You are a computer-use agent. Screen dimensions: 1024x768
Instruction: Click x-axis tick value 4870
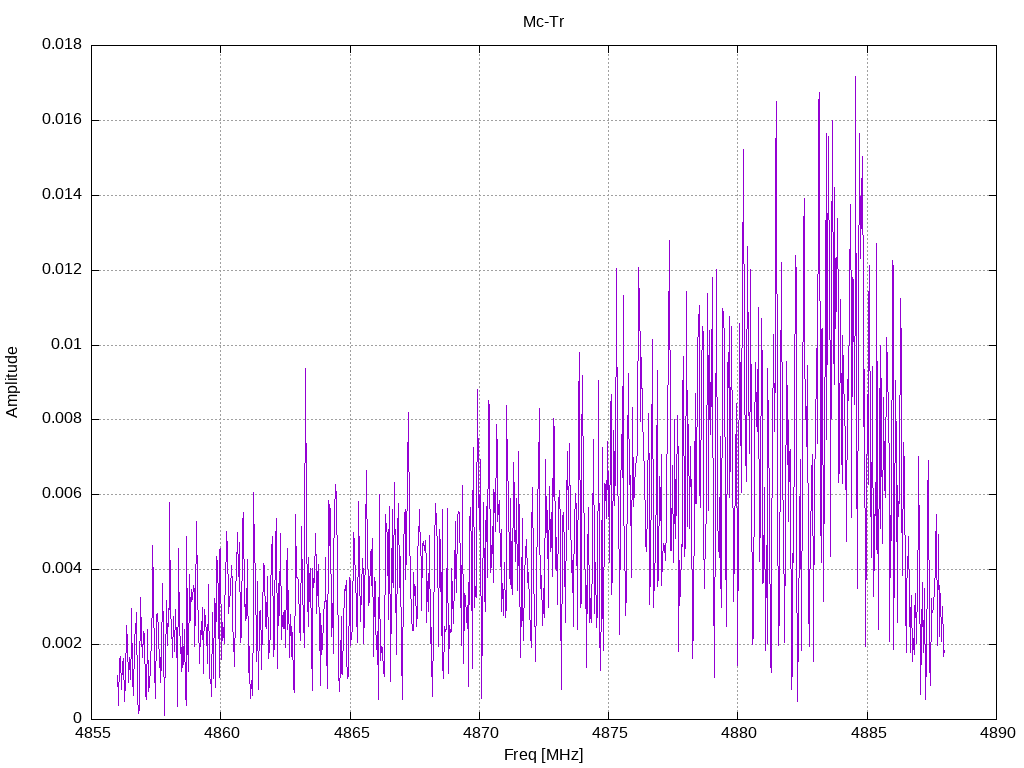click(x=479, y=733)
